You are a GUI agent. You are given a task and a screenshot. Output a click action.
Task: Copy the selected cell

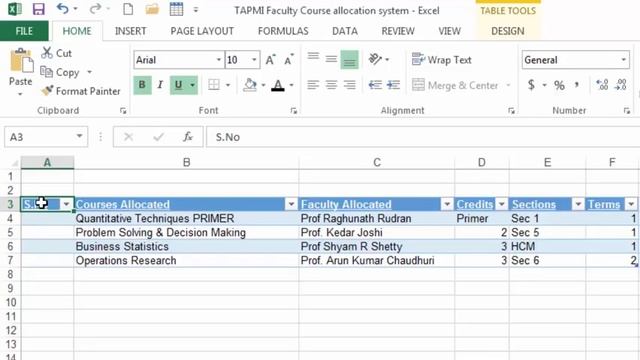(x=60, y=72)
